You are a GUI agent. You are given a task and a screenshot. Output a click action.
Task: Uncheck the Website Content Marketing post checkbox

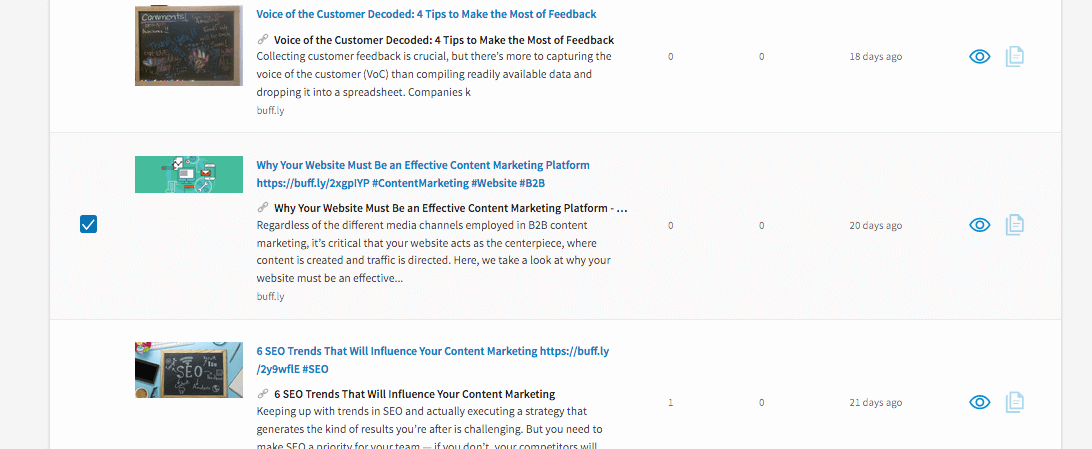(88, 225)
